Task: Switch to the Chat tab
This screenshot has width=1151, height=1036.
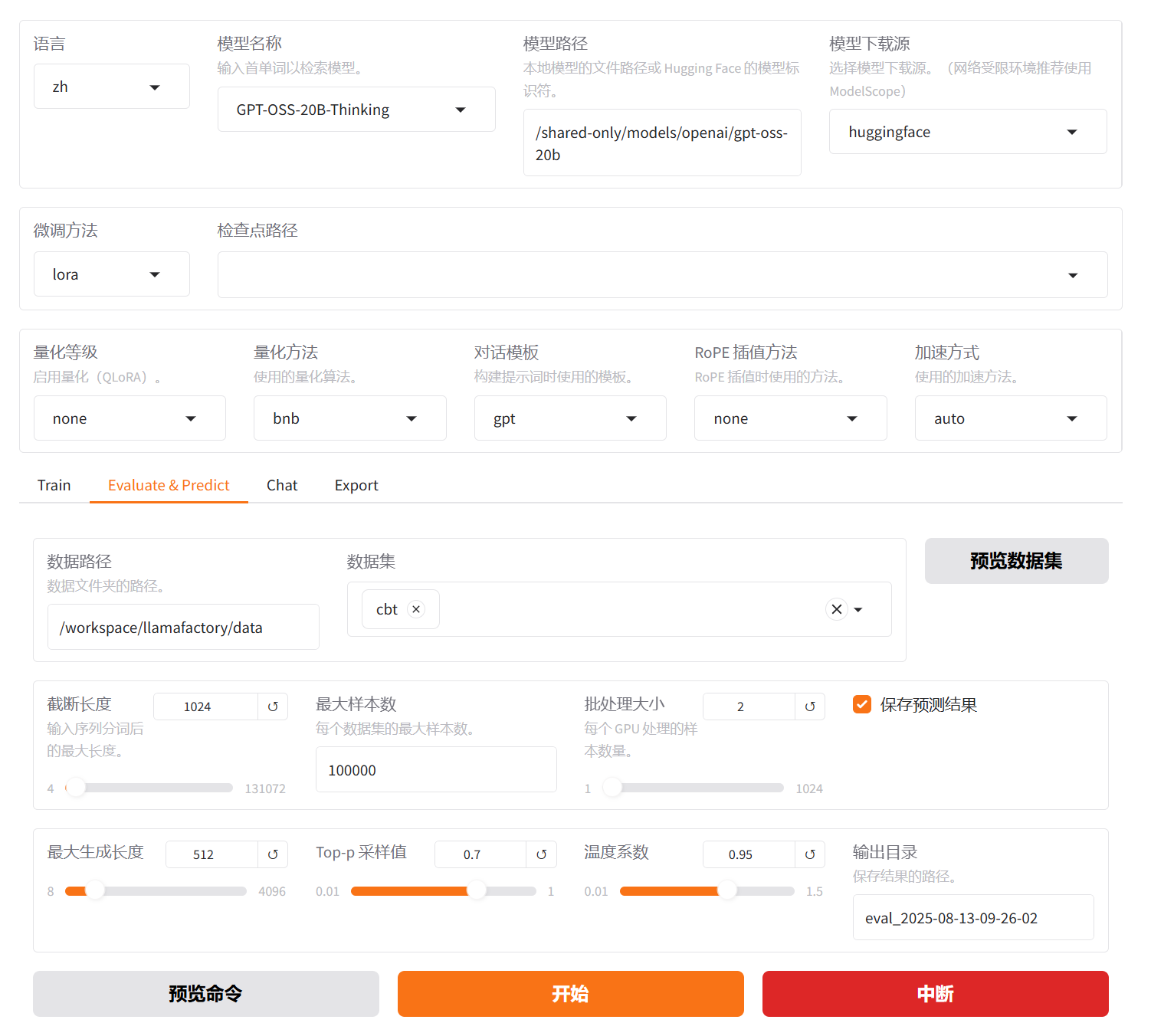Action: (x=282, y=485)
